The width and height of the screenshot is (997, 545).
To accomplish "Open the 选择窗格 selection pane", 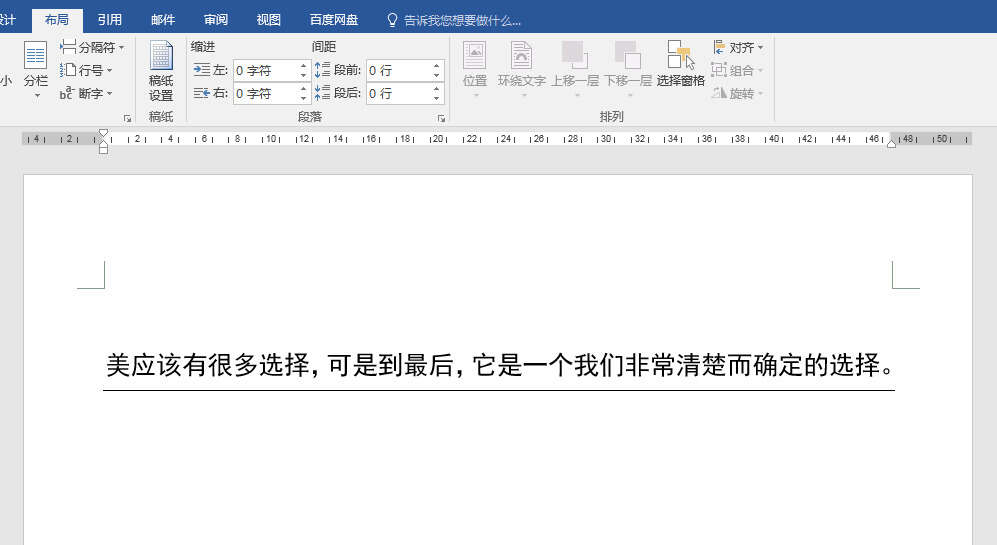I will (680, 64).
